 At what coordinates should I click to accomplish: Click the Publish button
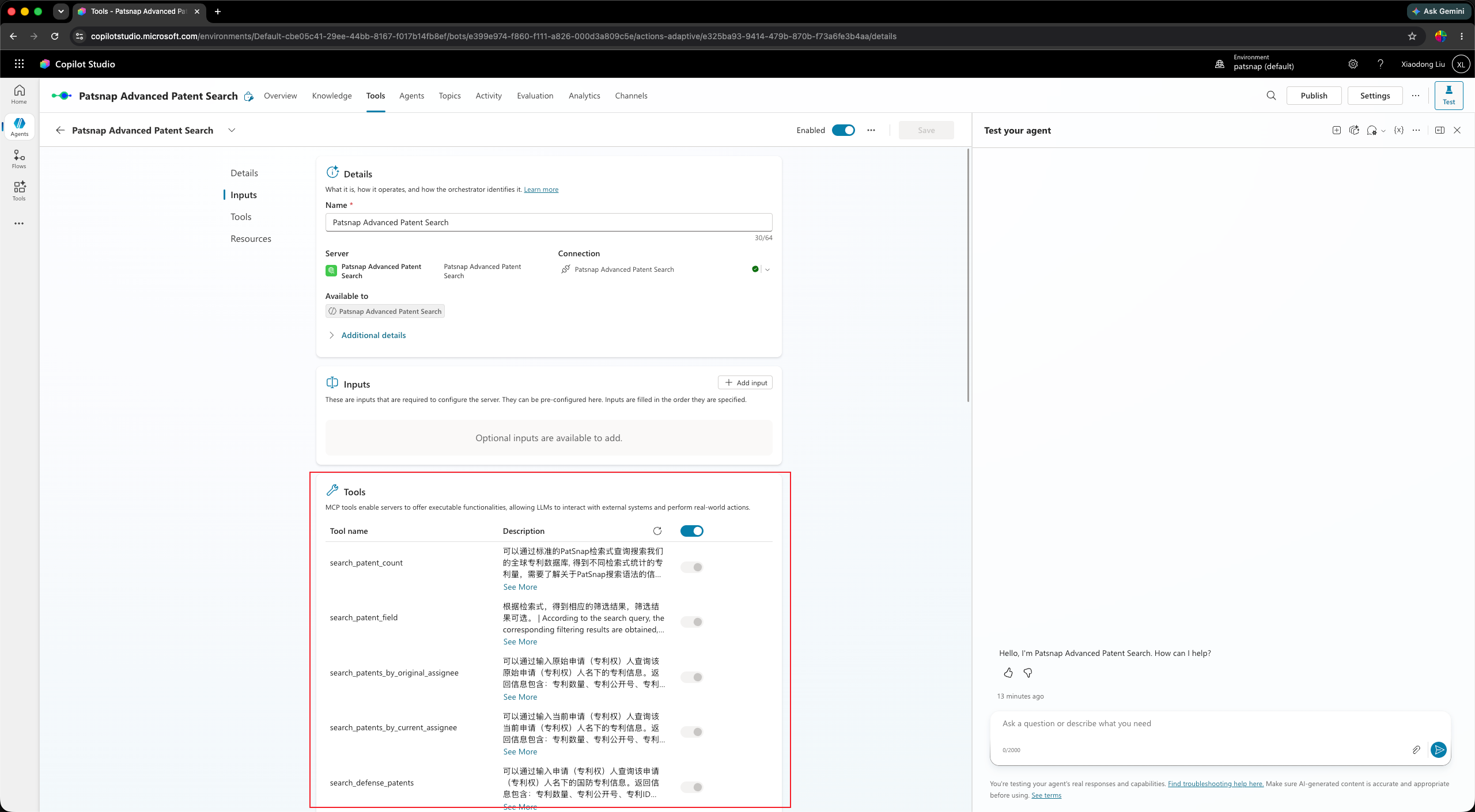point(1314,96)
